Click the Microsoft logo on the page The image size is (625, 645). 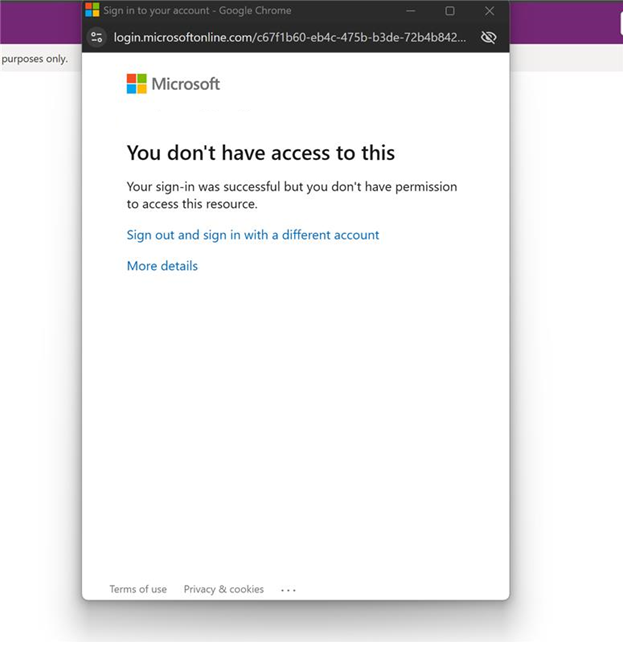173,84
